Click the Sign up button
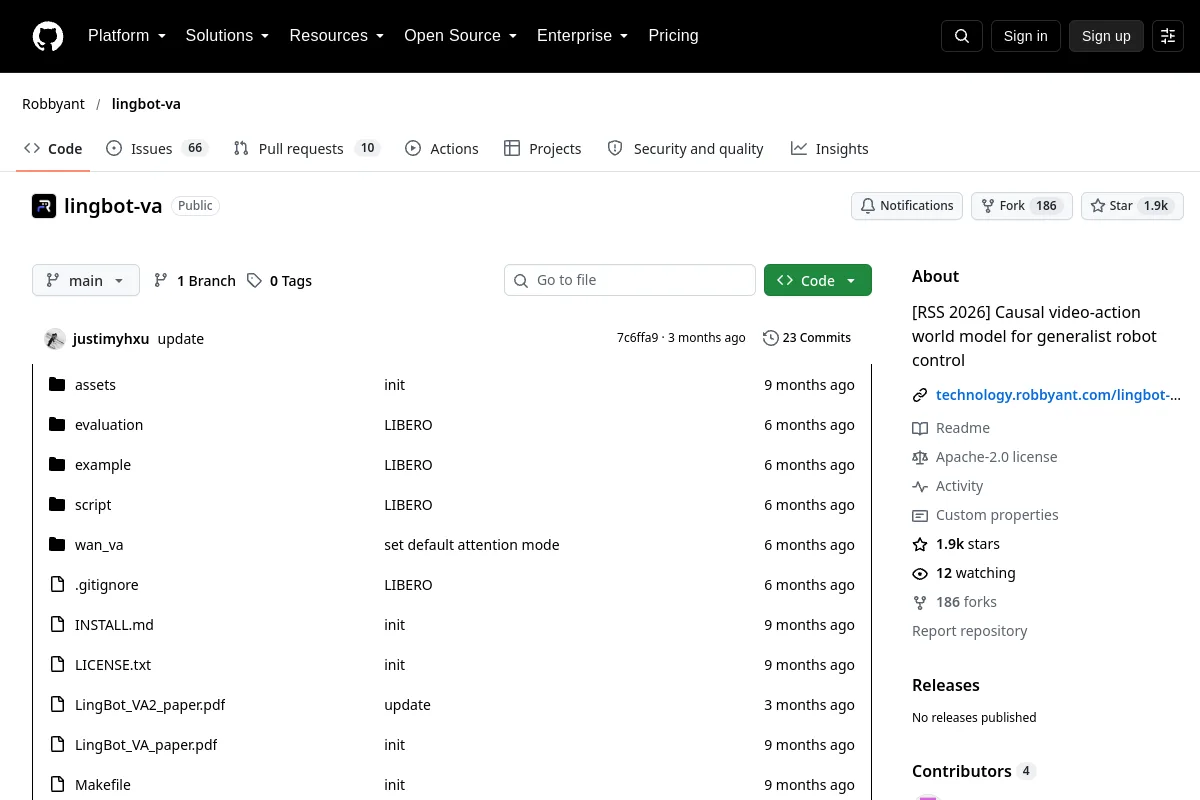Screen dimensions: 1200x800 pyautogui.click(x=1106, y=36)
